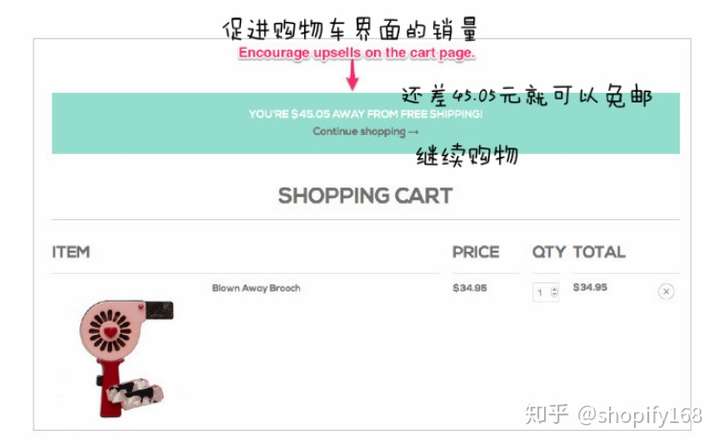720x447 pixels.
Task: Click the $34.95 total amount
Action: click(x=590, y=287)
